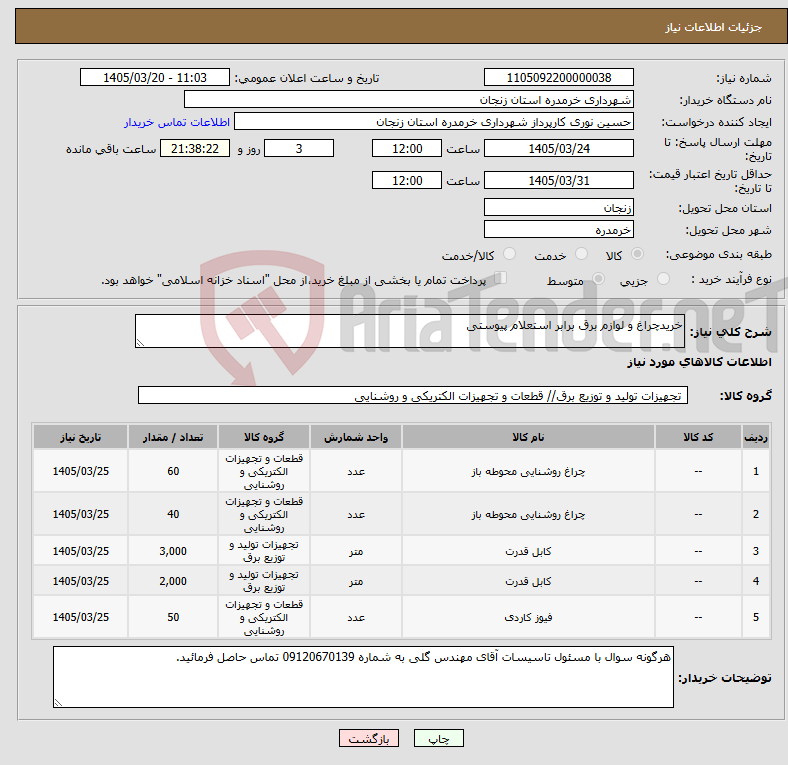Image resolution: width=788 pixels, height=765 pixels.
Task: Click the unit cell متر in row 3
Action: click(x=356, y=551)
